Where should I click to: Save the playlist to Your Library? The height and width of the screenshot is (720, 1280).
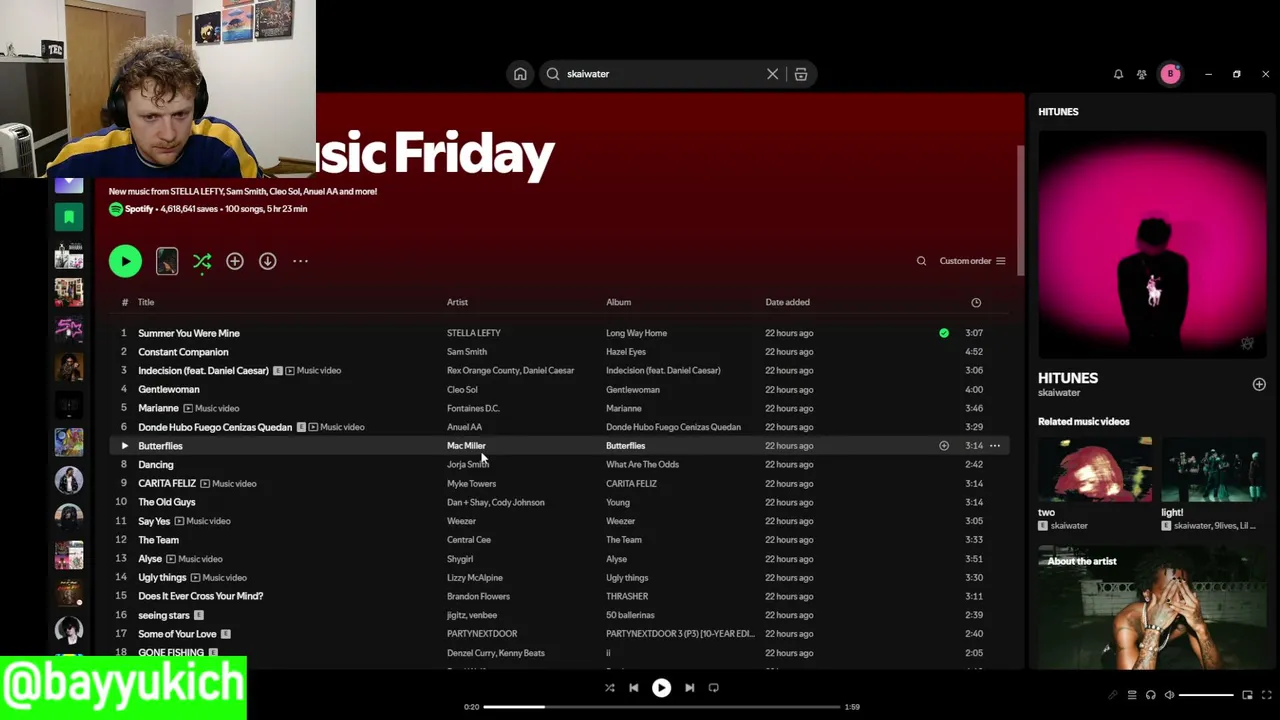click(x=235, y=261)
